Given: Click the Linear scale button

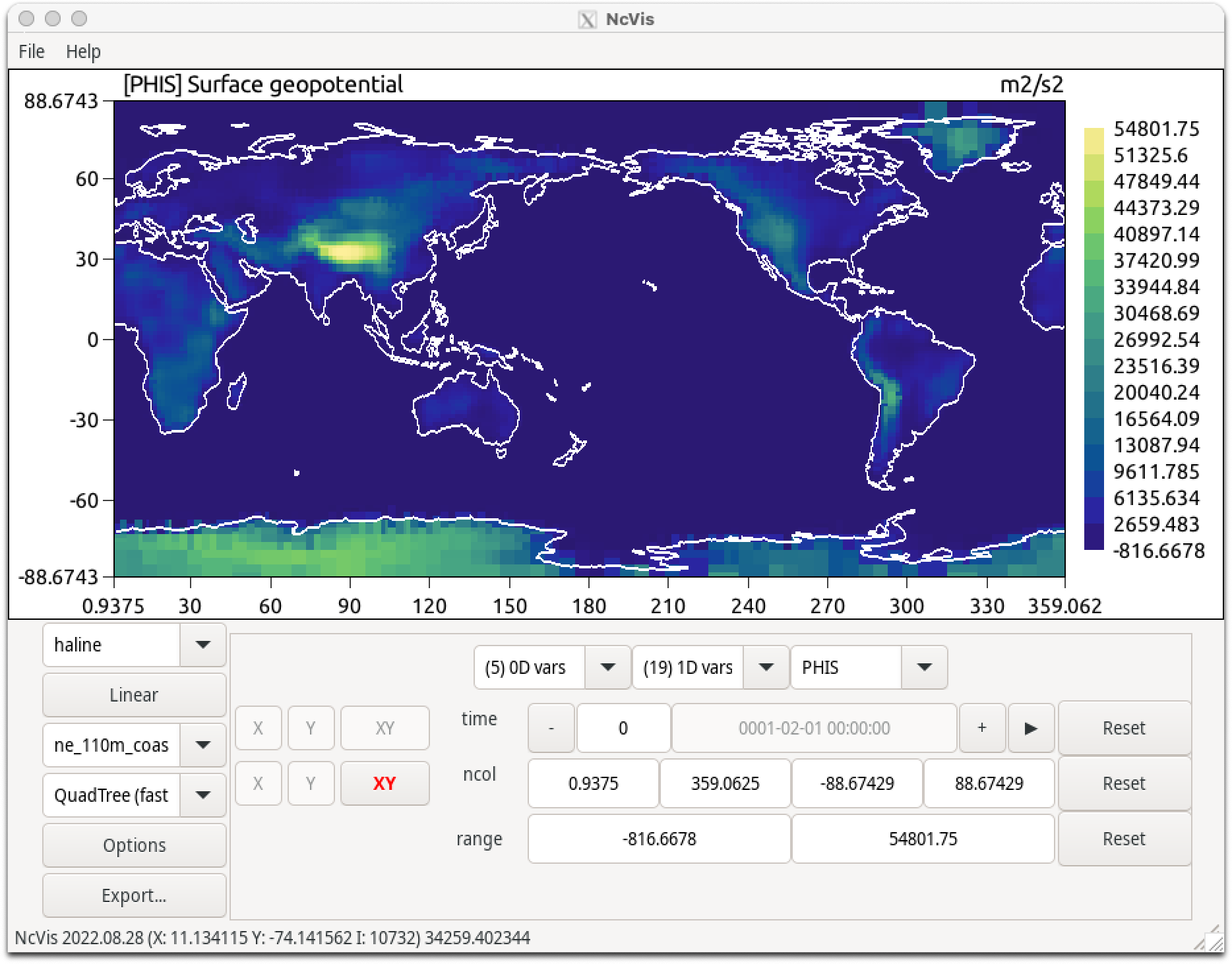Looking at the screenshot, I should coord(134,695).
